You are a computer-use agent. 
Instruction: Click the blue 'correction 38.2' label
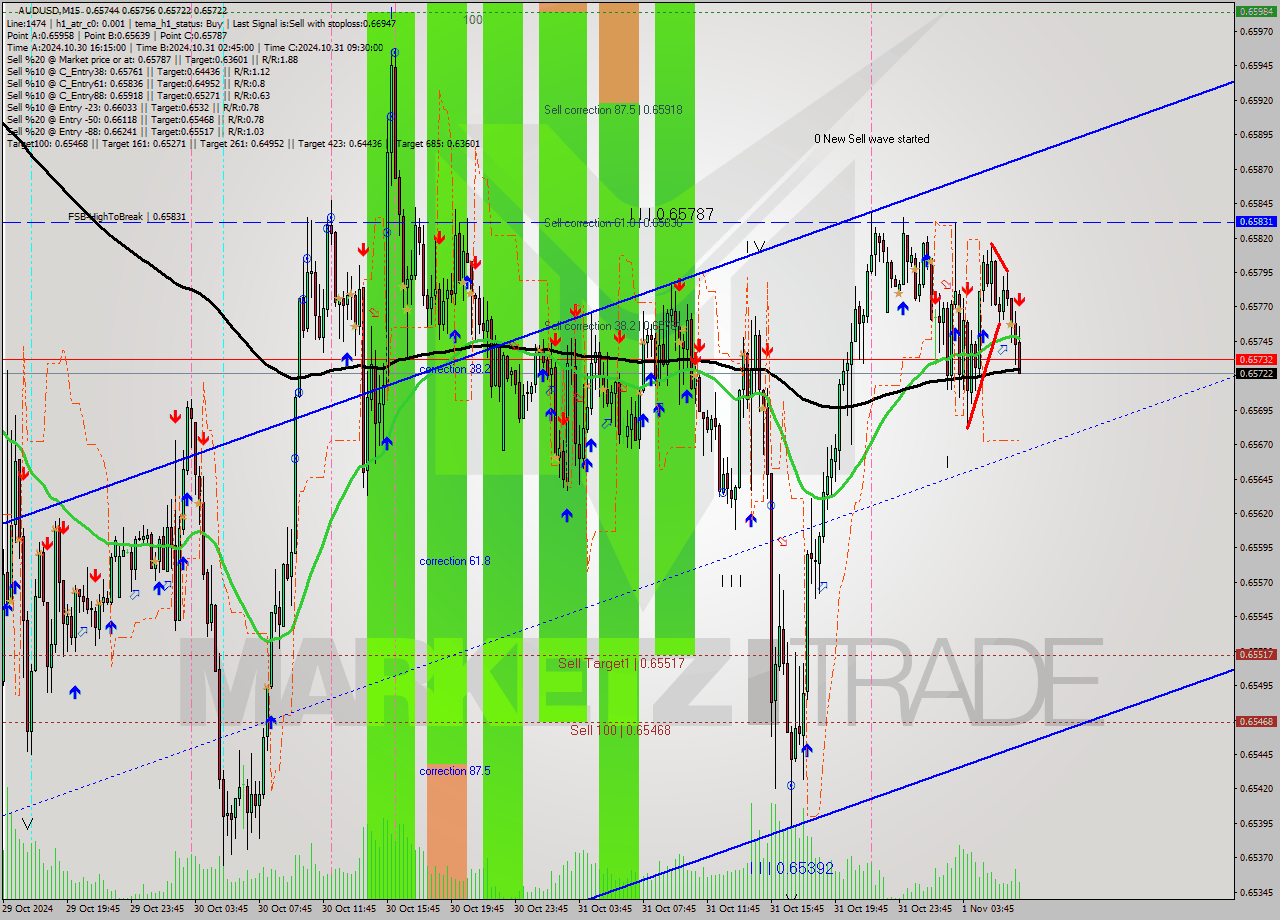[455, 369]
